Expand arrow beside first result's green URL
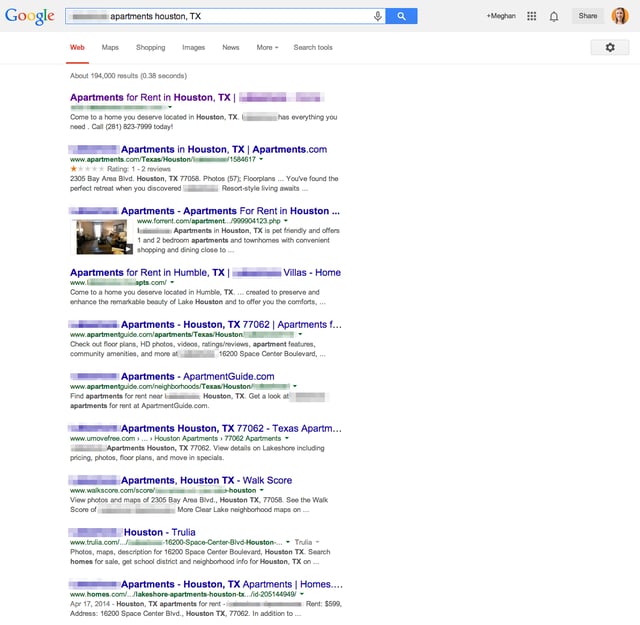 click(170, 107)
